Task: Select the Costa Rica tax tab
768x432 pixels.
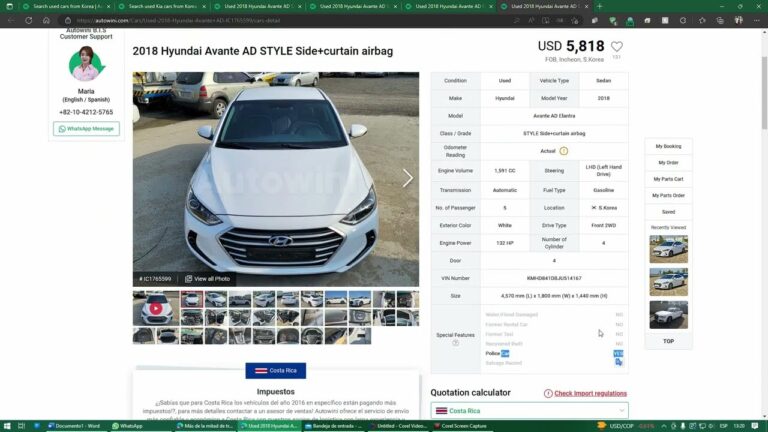Action: 276,371
